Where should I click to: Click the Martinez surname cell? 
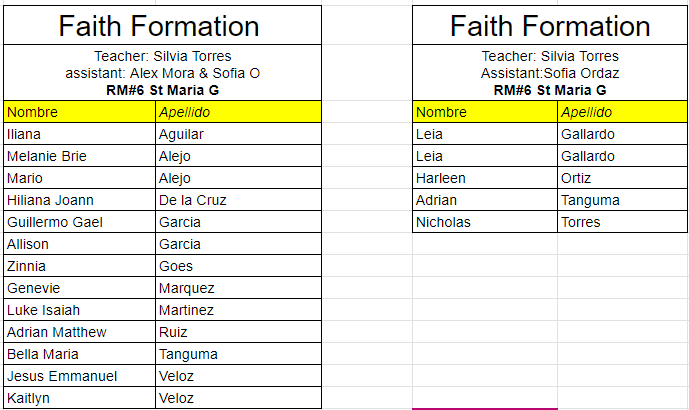click(x=238, y=310)
